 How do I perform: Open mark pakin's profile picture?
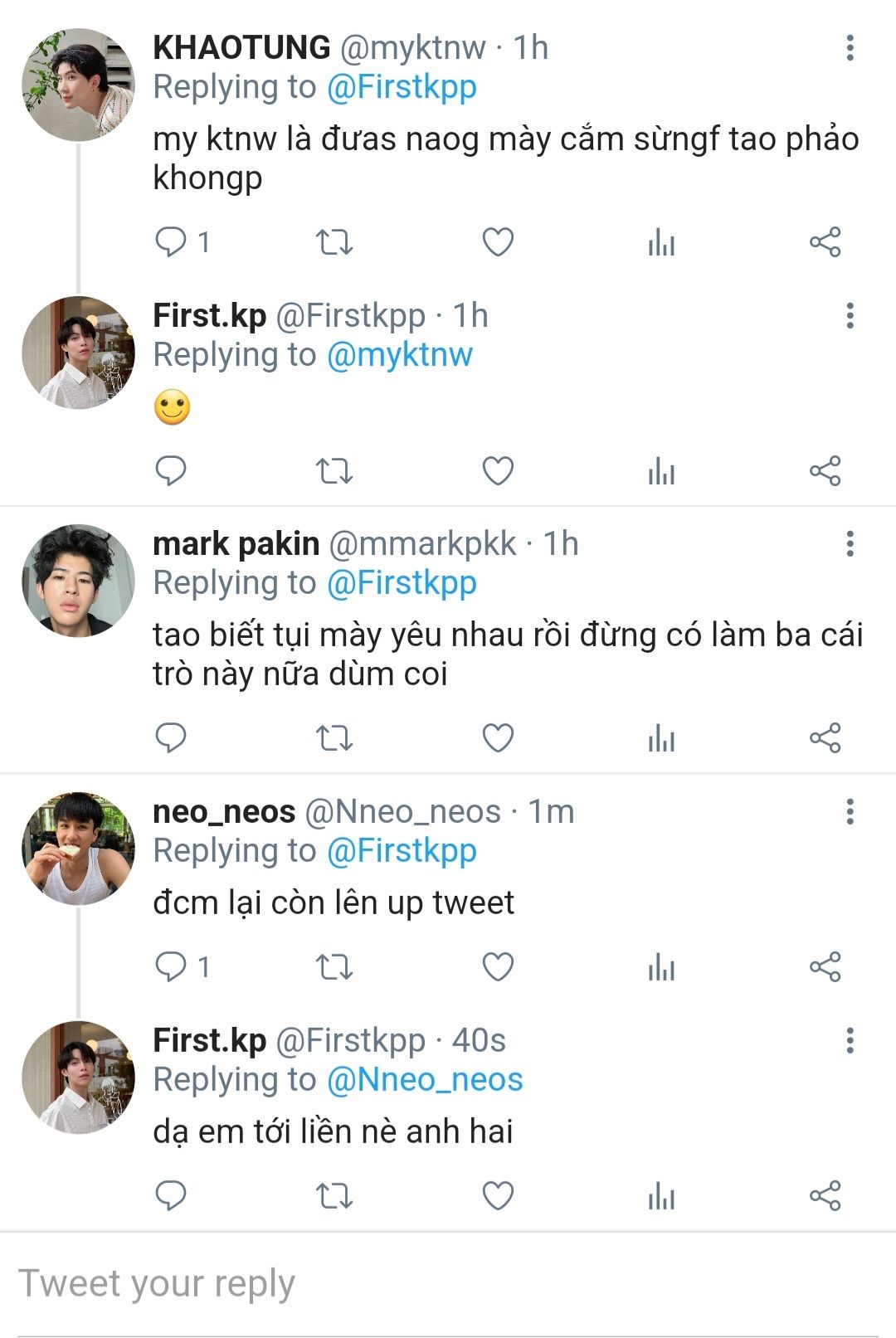point(78,581)
